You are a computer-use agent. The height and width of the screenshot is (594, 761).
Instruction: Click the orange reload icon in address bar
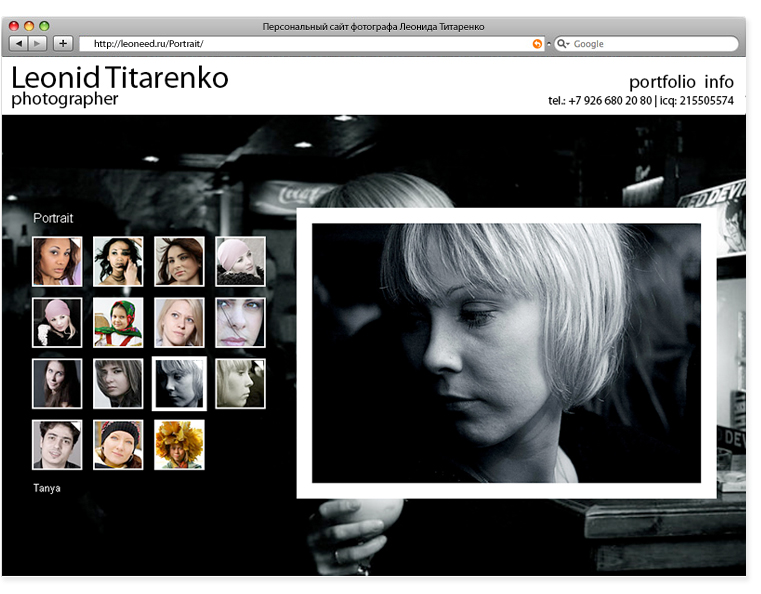tap(538, 44)
